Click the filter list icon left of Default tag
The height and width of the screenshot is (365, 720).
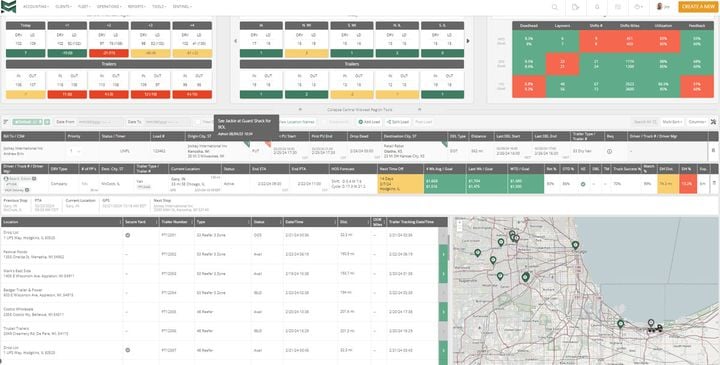point(6,122)
